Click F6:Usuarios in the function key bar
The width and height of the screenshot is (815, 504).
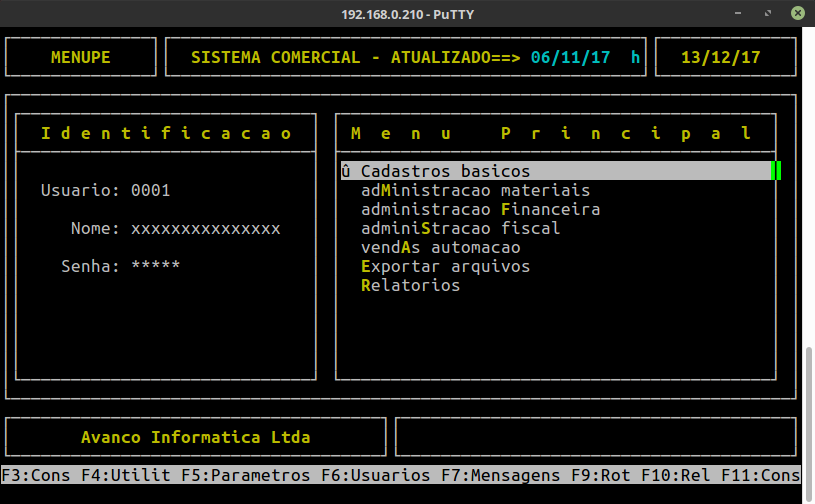click(376, 475)
